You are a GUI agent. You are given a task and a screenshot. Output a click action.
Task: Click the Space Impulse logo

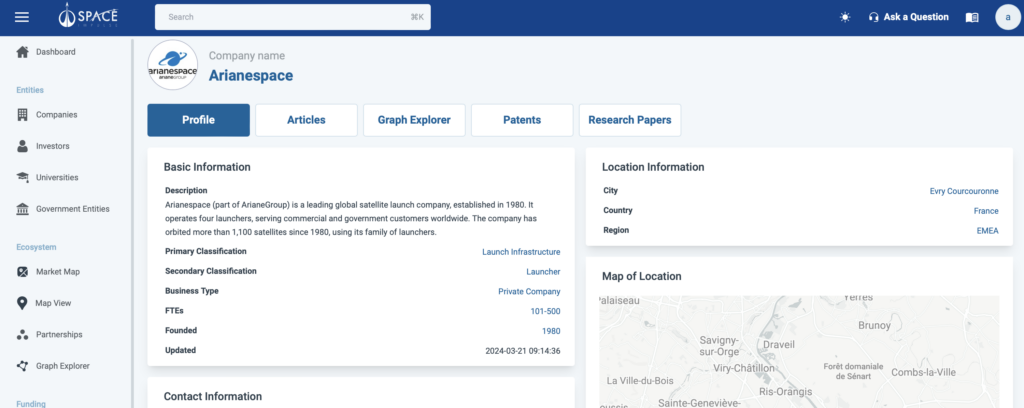tap(88, 15)
